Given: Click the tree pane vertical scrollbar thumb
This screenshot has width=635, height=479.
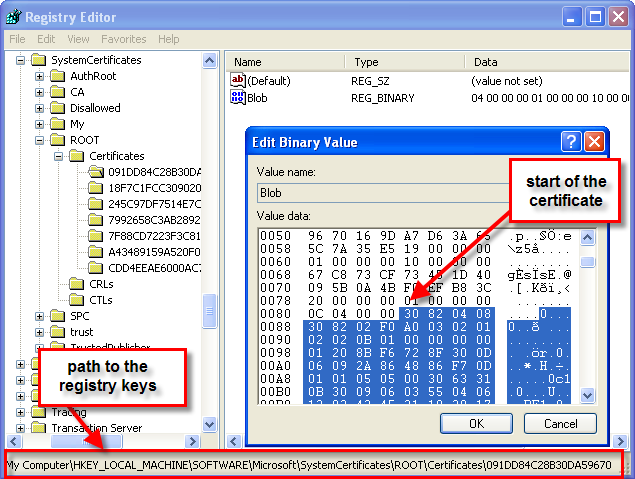Looking at the screenshot, I should point(210,306).
